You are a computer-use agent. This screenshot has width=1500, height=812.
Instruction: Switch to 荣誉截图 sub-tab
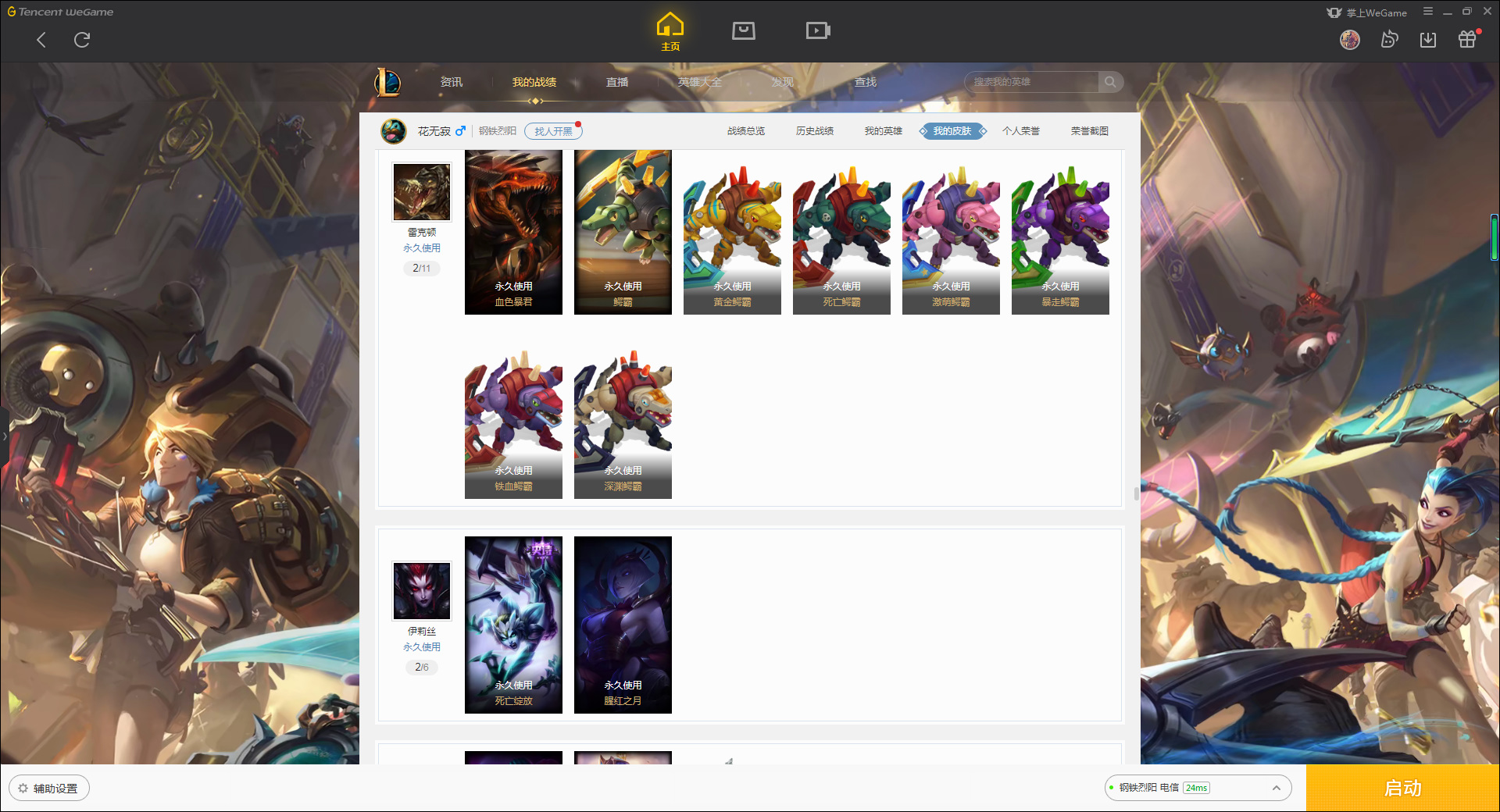1090,131
